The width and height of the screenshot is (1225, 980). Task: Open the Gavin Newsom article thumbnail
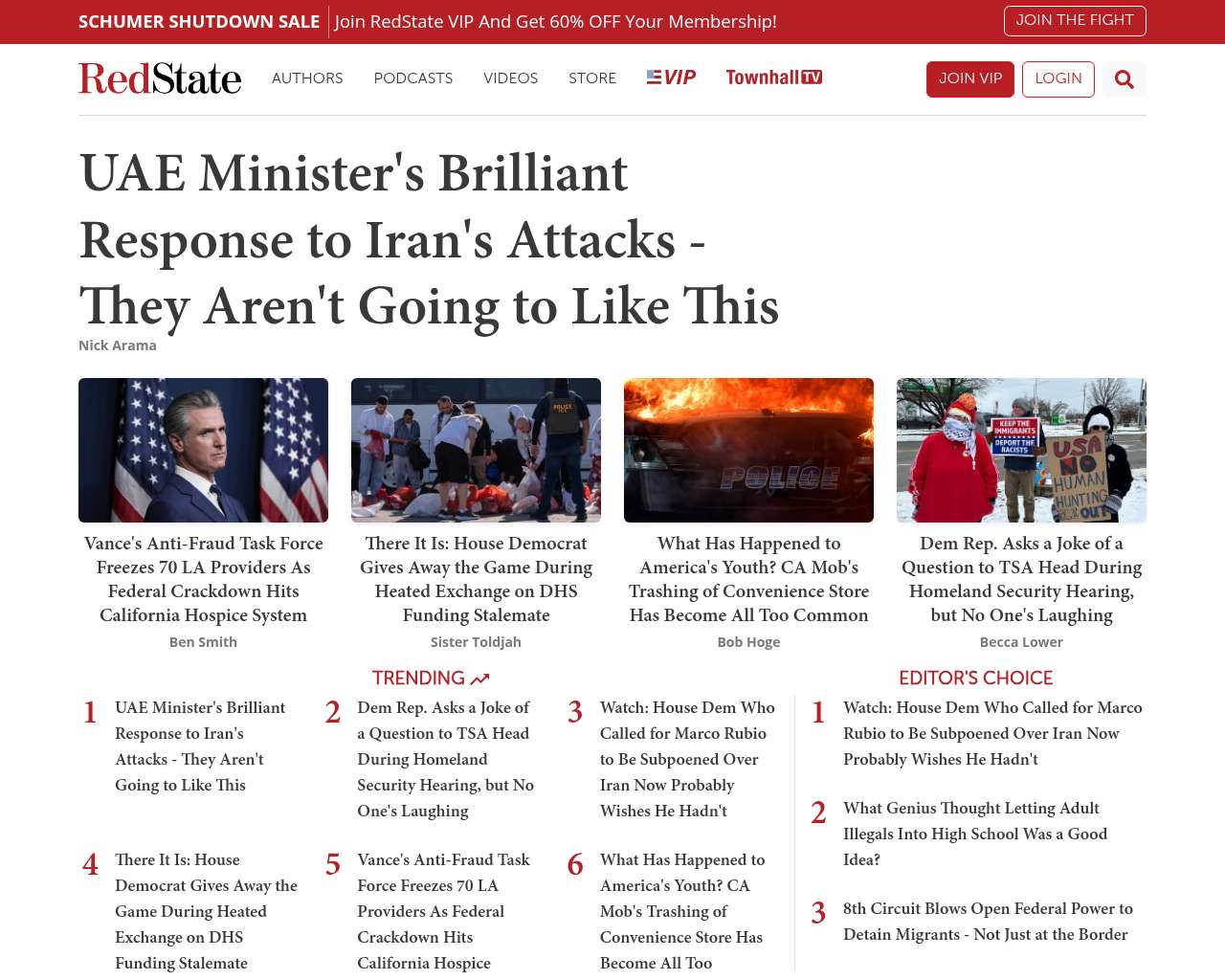point(203,450)
